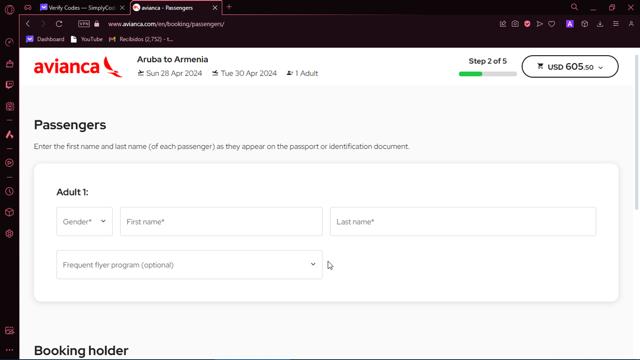Open the purple A extension icon
This screenshot has height=360, width=640.
click(x=570, y=24)
